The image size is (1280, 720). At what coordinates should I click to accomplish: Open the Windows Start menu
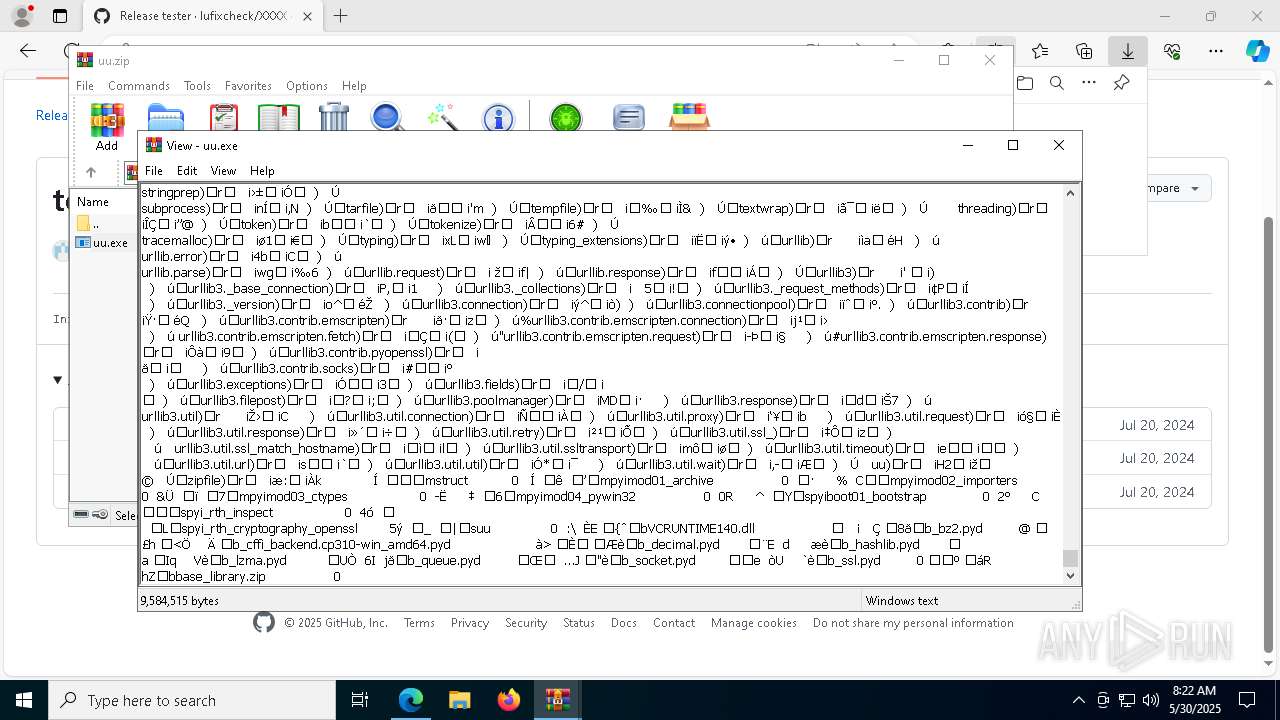point(24,700)
